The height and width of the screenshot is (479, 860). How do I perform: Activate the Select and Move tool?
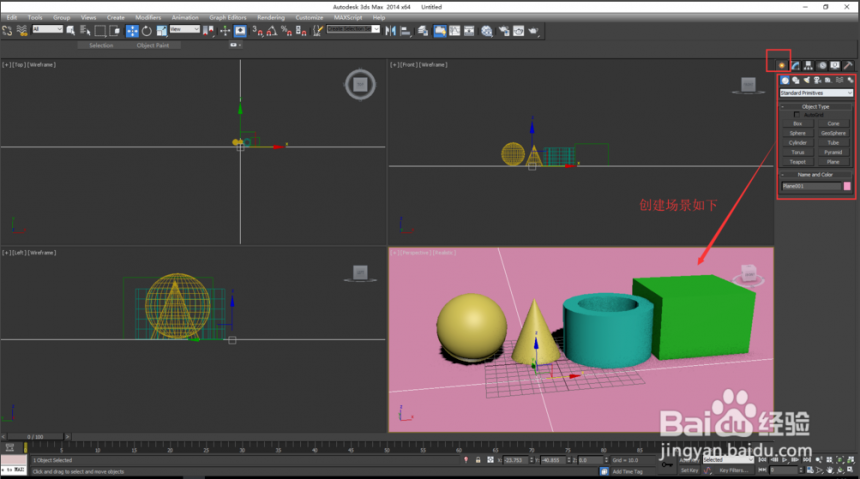[x=132, y=31]
